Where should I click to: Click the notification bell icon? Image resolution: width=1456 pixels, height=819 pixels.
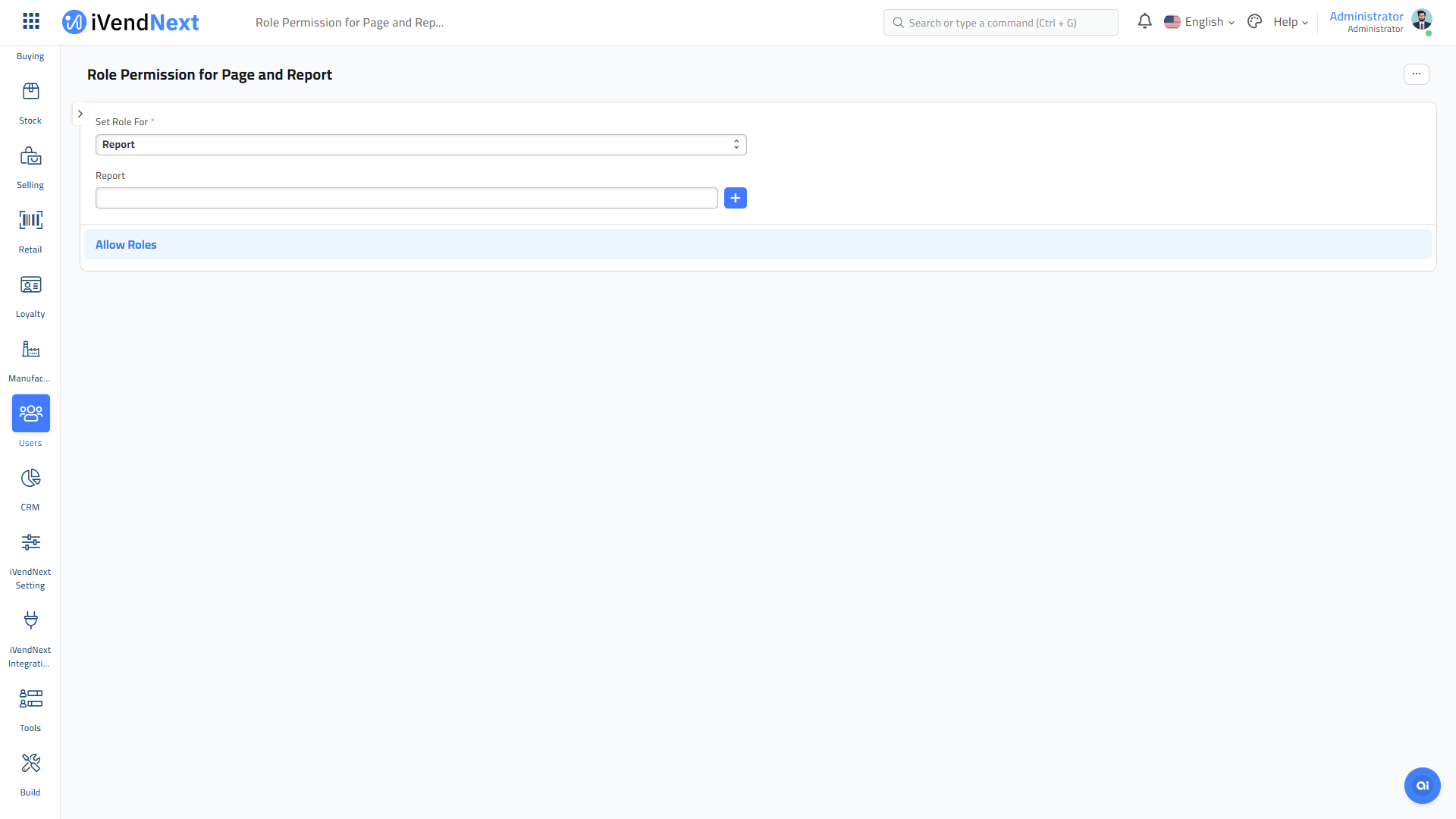(1144, 22)
